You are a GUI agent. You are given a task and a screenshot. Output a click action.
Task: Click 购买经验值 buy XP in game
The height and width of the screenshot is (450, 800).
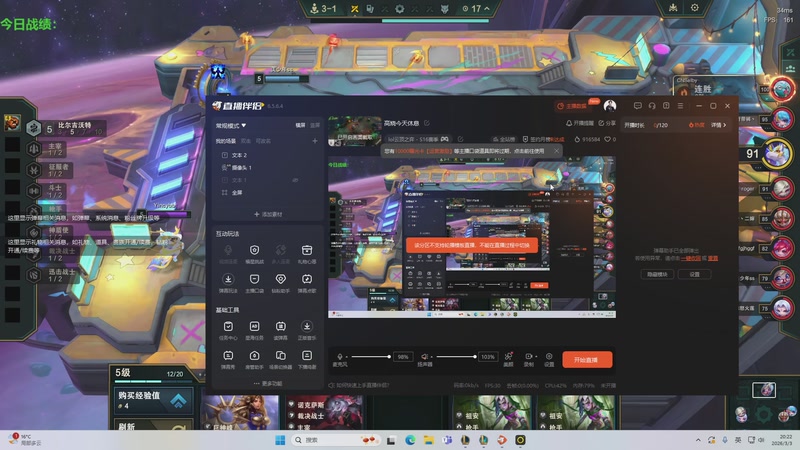(x=154, y=401)
